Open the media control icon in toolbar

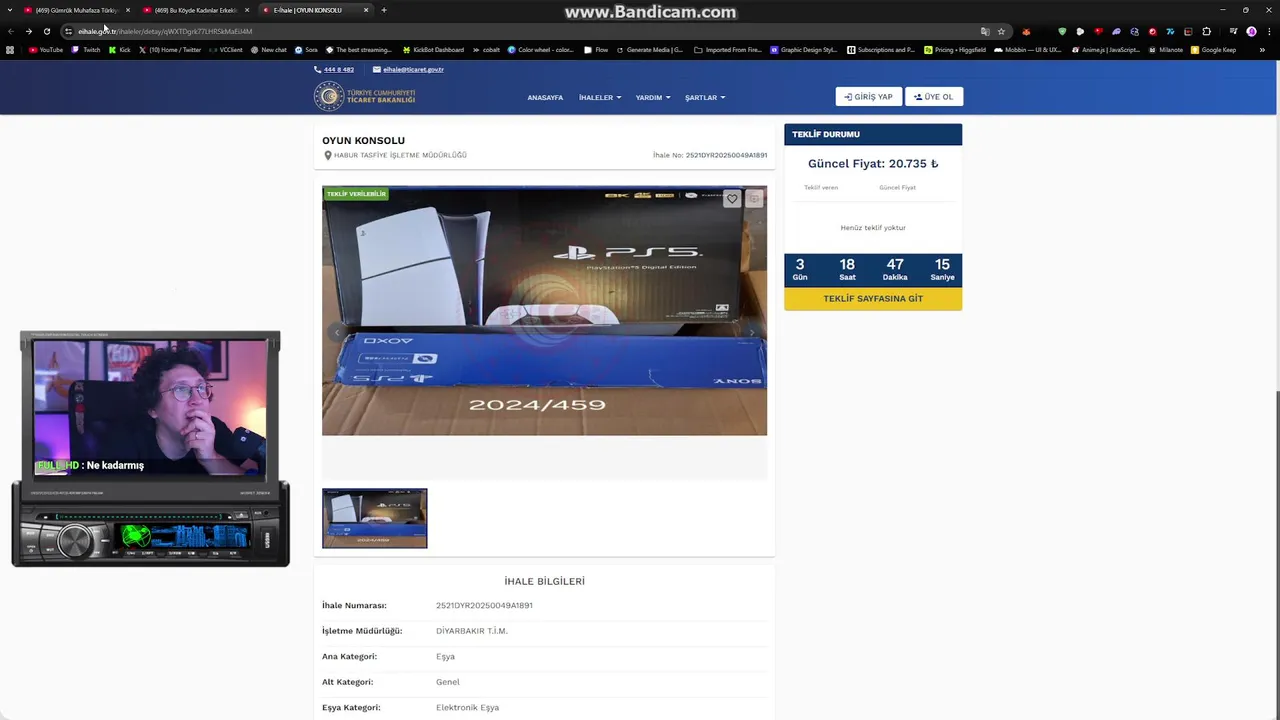click(x=1233, y=31)
